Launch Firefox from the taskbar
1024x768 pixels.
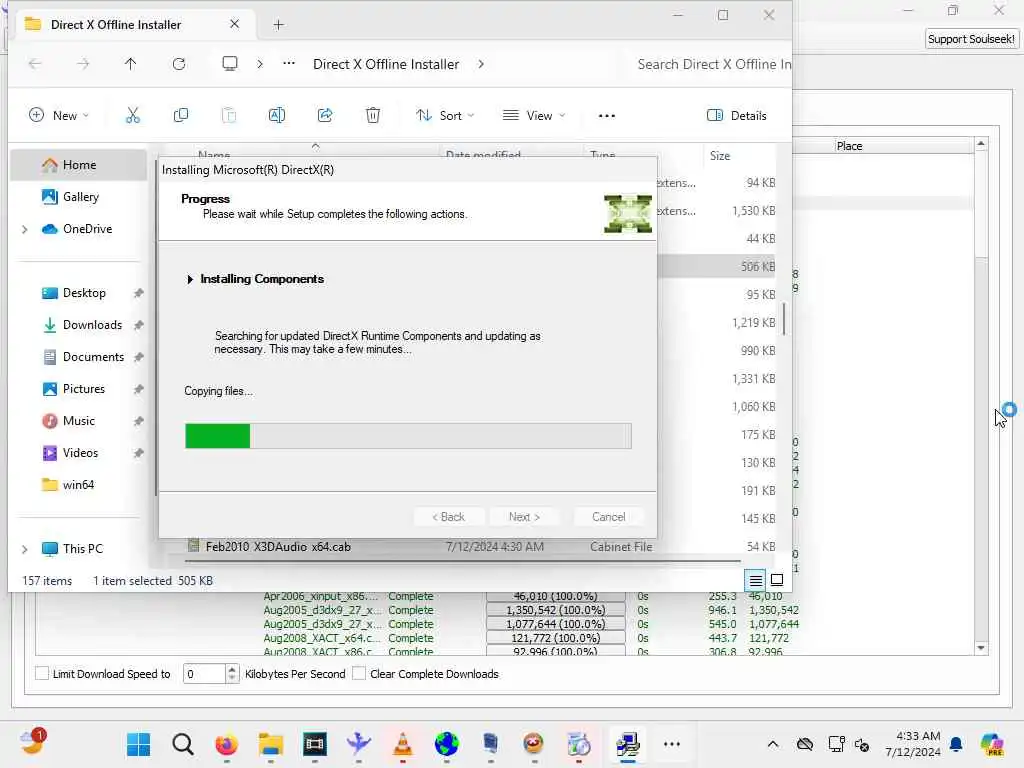tap(227, 744)
